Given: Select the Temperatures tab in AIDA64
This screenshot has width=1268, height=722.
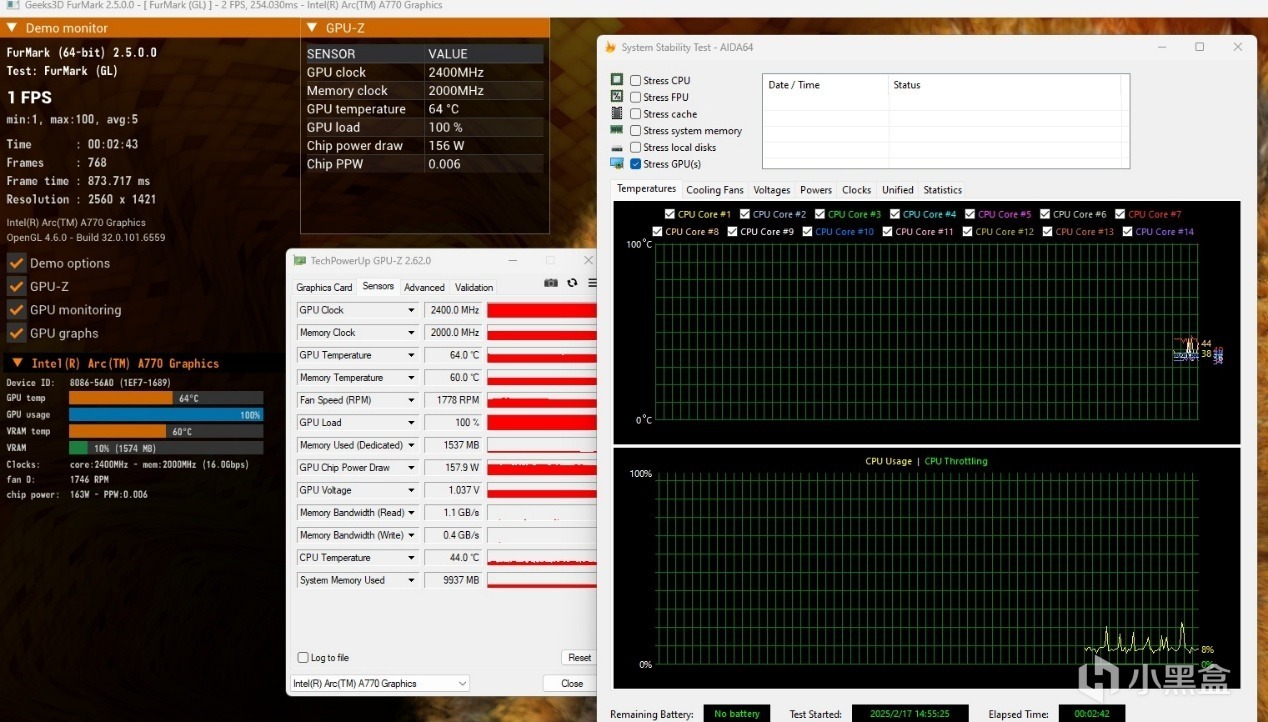Looking at the screenshot, I should (x=646, y=189).
